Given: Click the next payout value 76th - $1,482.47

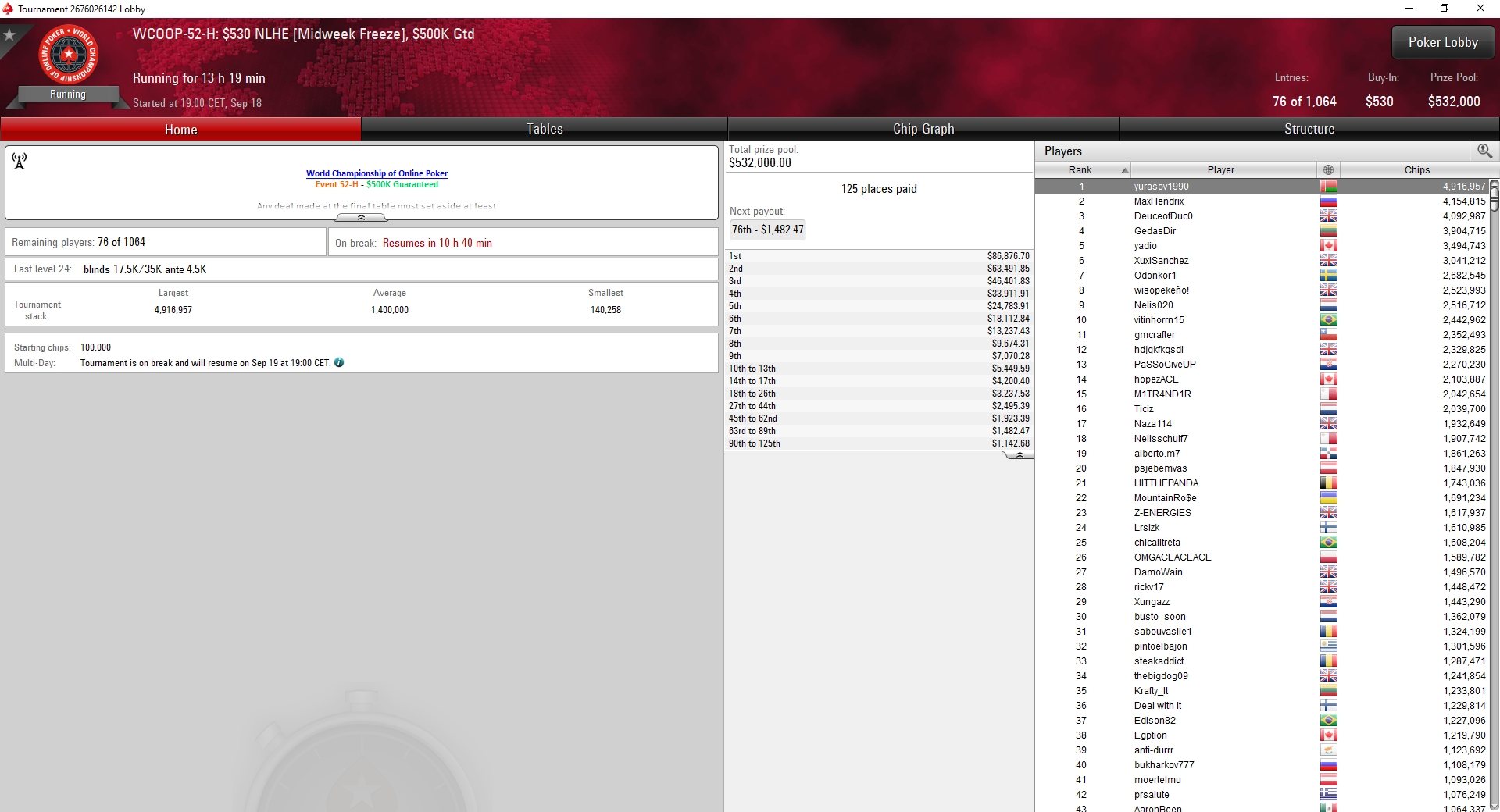Looking at the screenshot, I should 767,230.
